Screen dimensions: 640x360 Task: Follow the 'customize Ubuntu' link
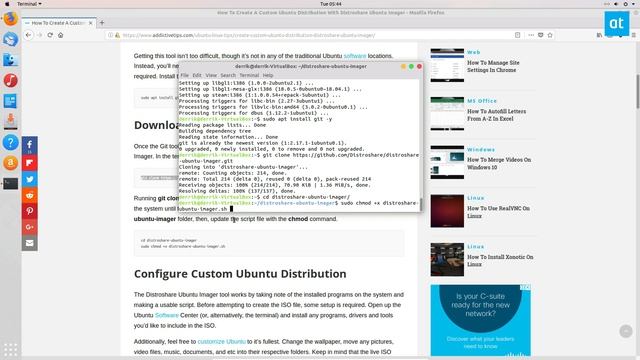222,342
